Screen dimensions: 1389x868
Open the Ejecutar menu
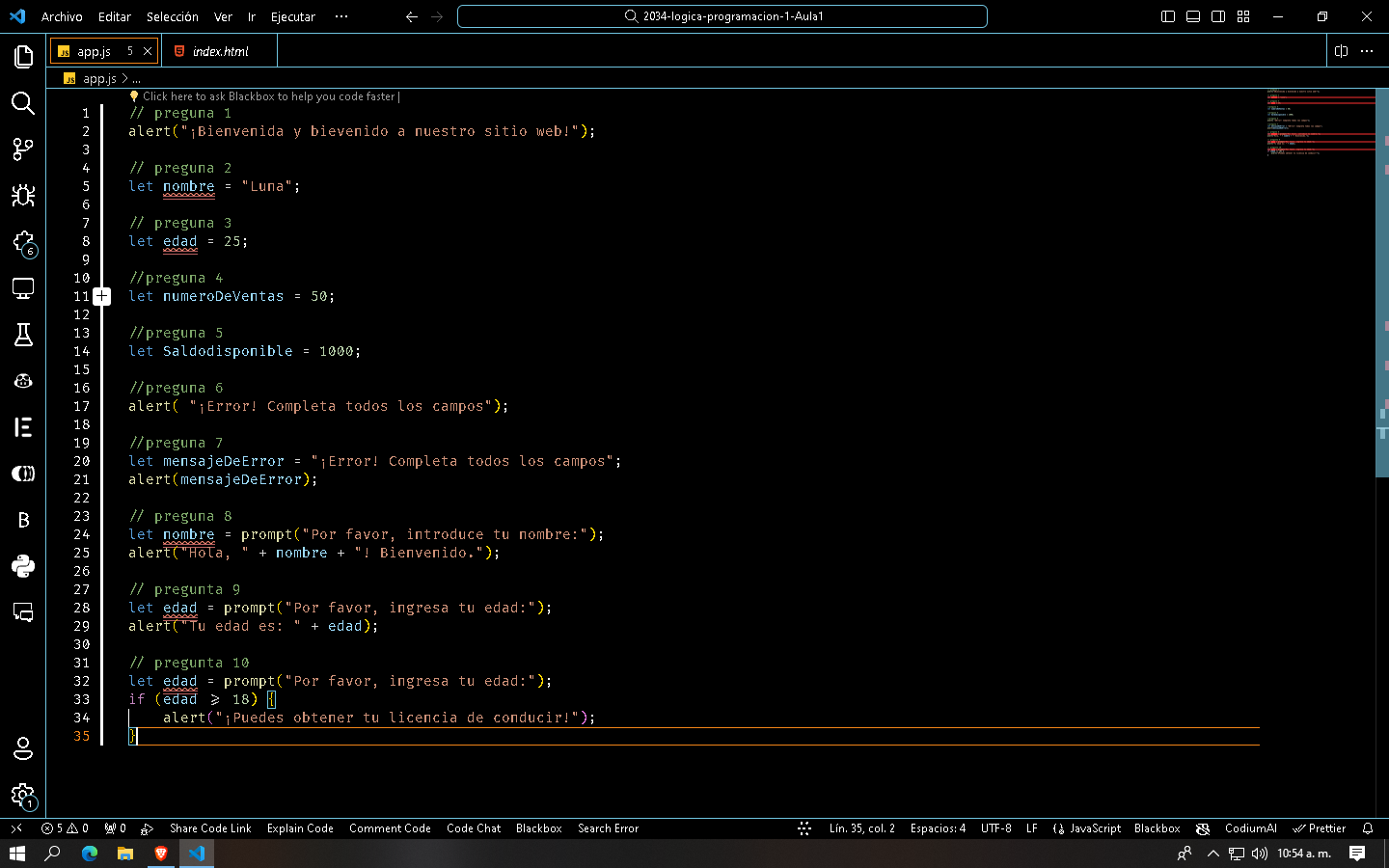click(293, 16)
